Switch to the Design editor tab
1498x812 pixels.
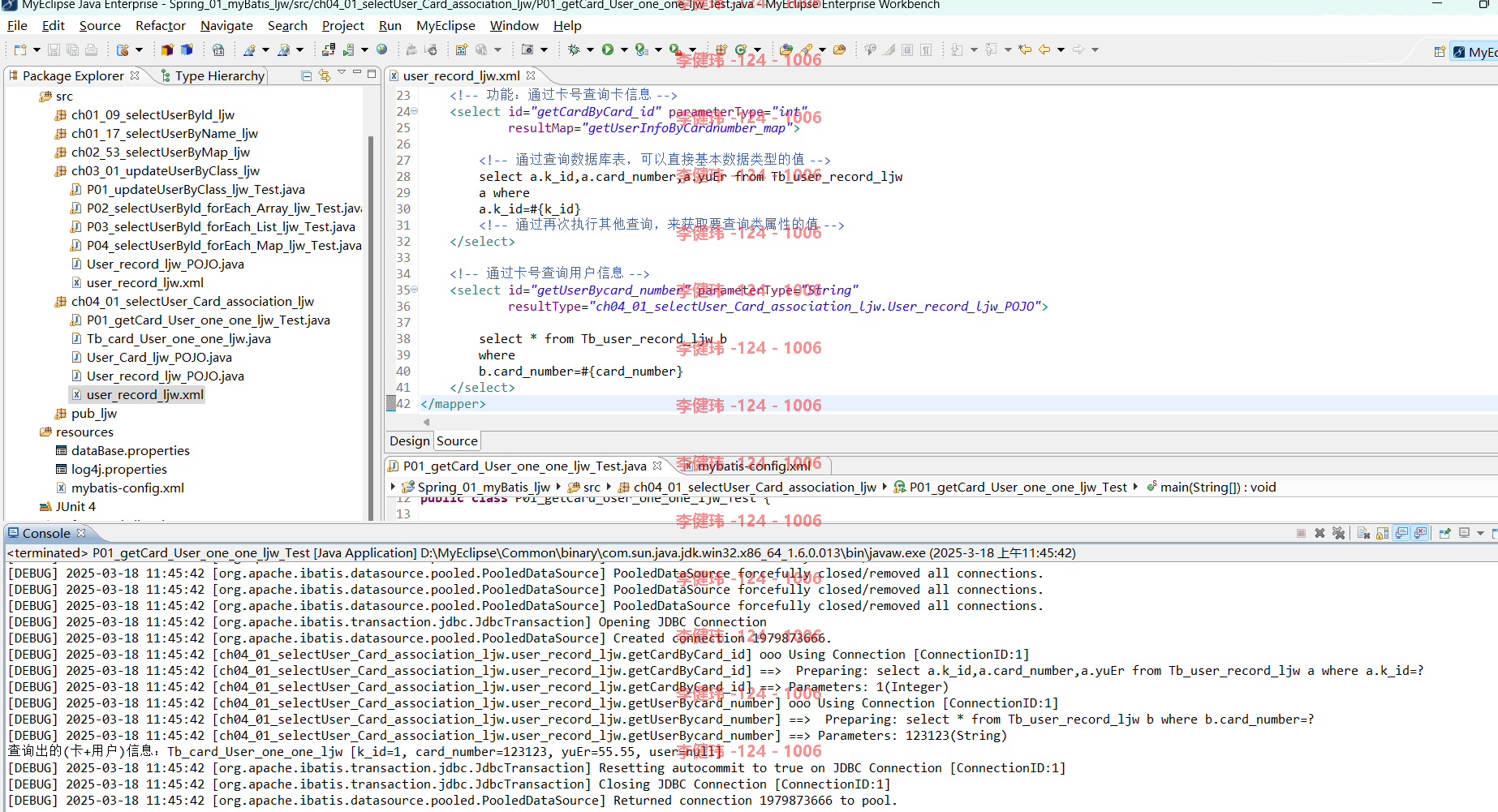coord(410,440)
